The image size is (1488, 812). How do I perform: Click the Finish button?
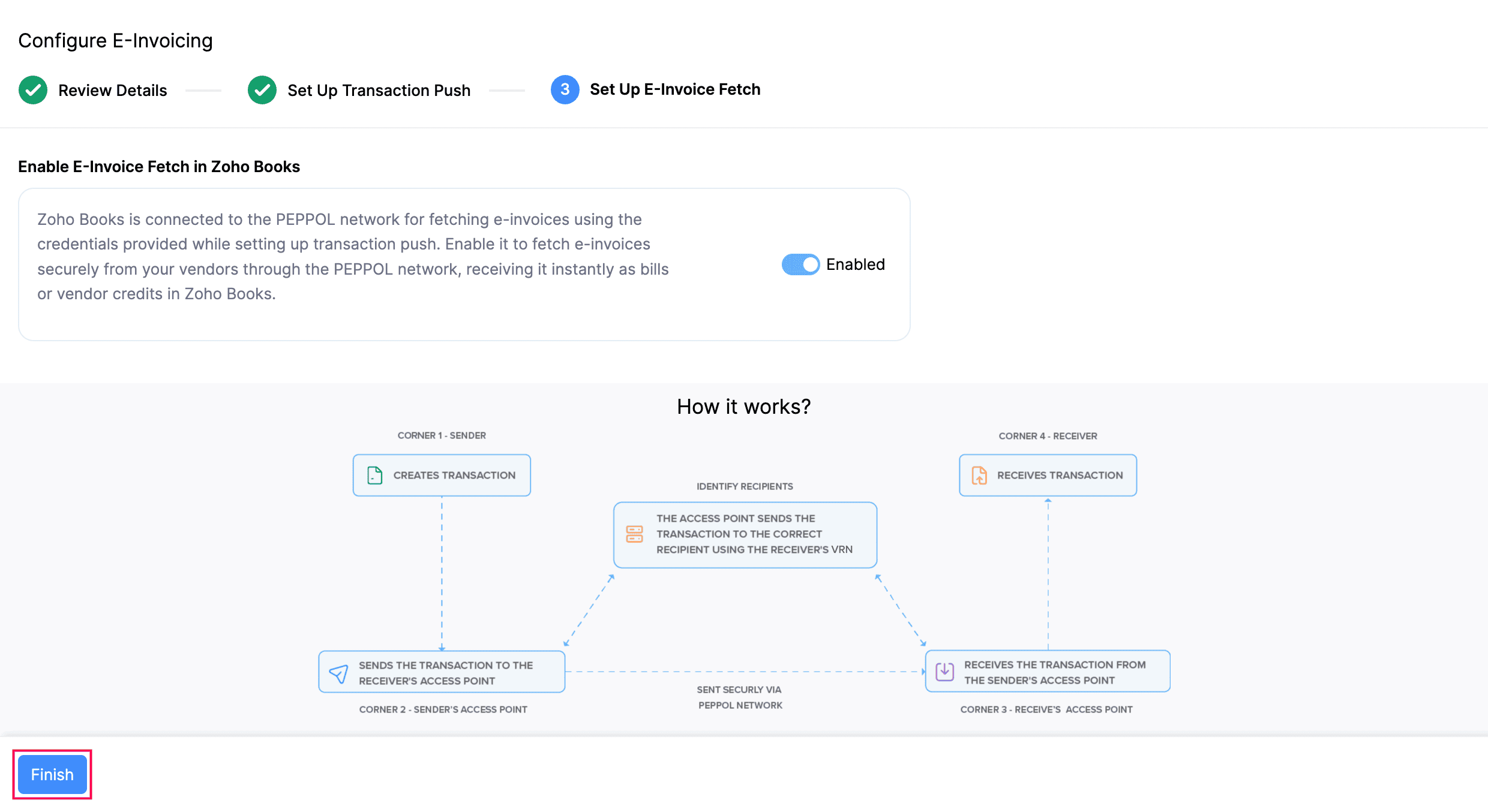[x=52, y=774]
